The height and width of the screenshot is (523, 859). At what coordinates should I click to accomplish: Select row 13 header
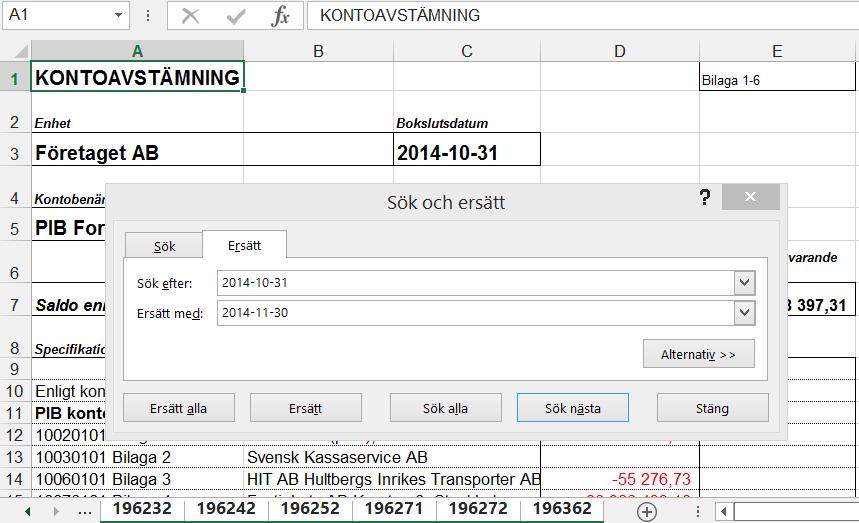15,457
